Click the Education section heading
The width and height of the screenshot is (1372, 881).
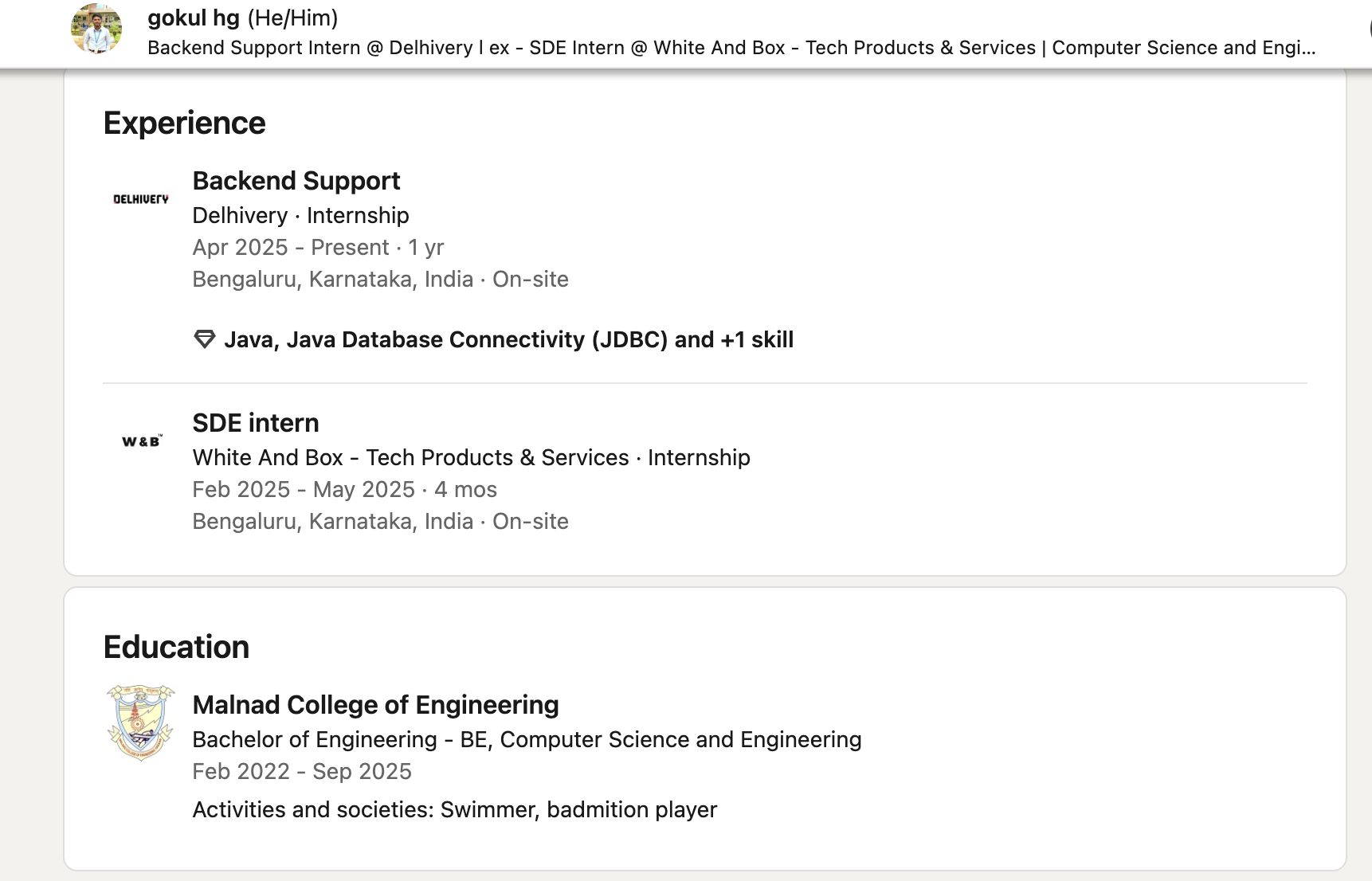click(x=176, y=647)
